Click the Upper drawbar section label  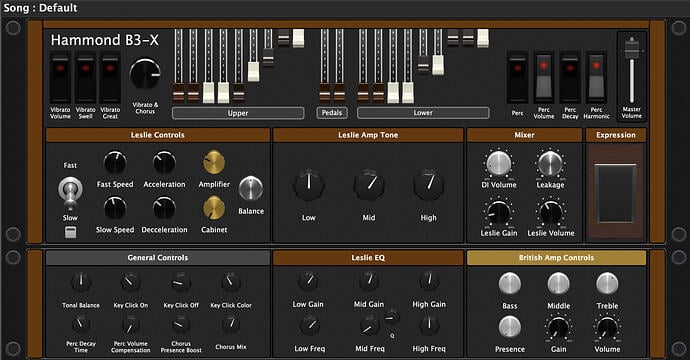click(238, 113)
